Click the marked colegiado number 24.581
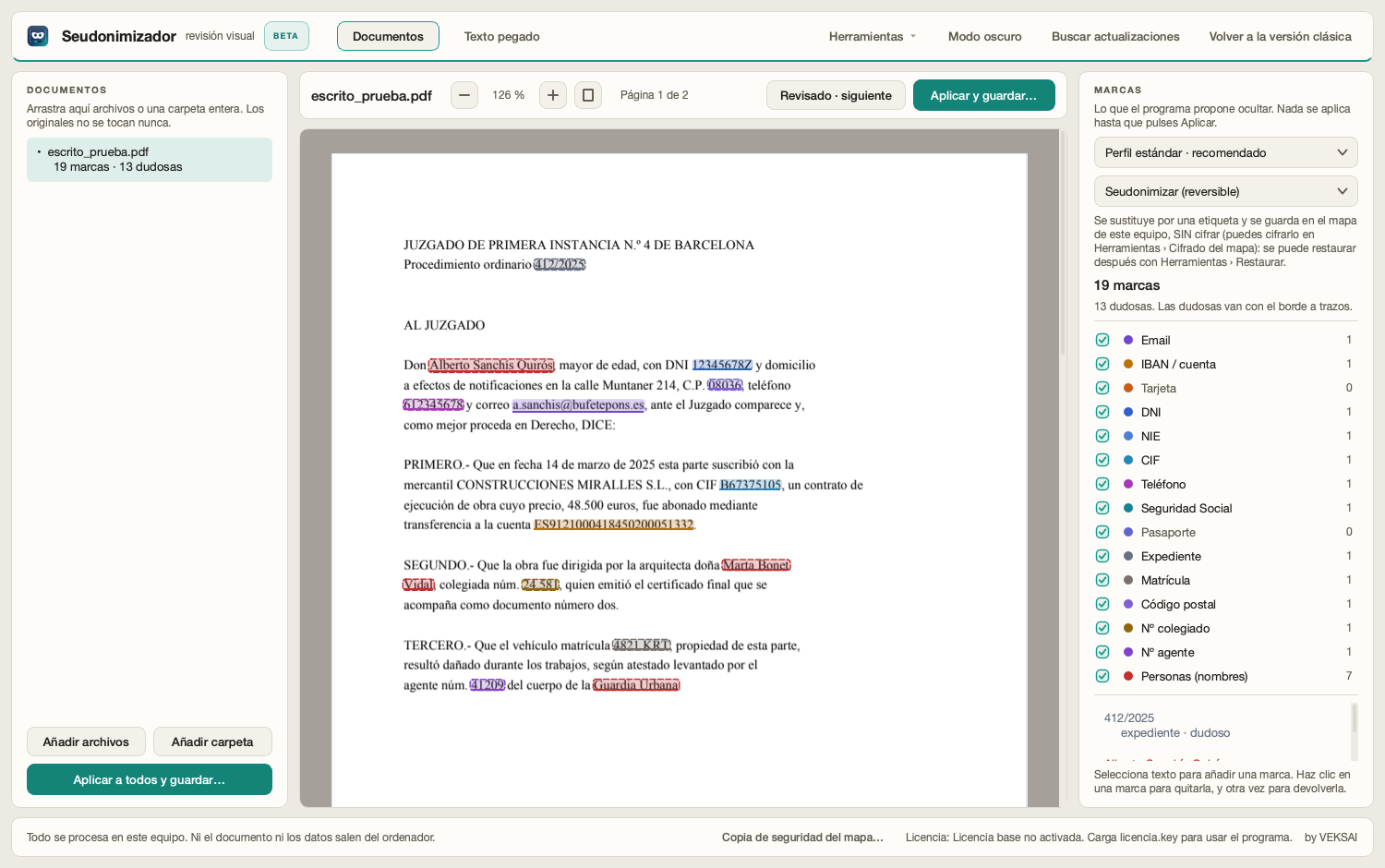The width and height of the screenshot is (1385, 868). click(x=540, y=585)
